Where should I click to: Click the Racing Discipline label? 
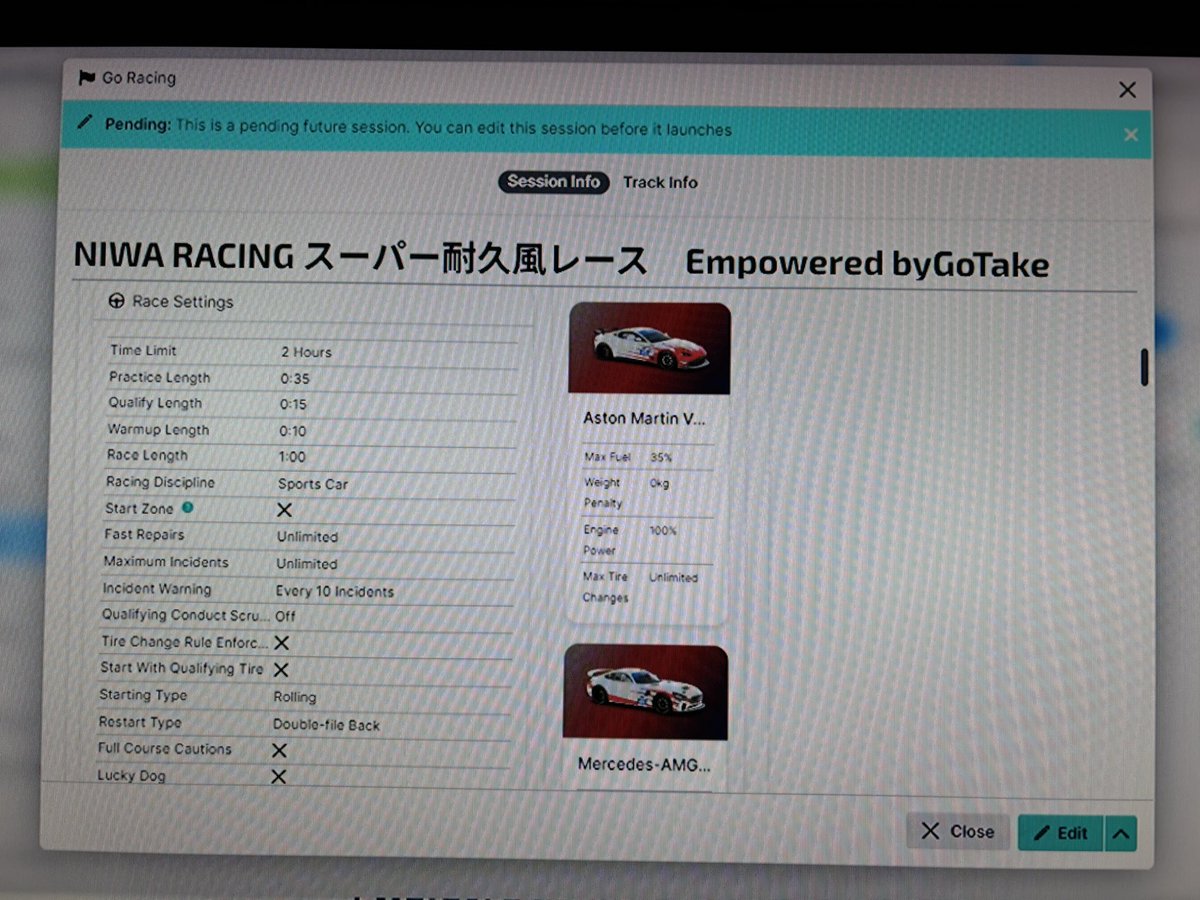tap(160, 482)
